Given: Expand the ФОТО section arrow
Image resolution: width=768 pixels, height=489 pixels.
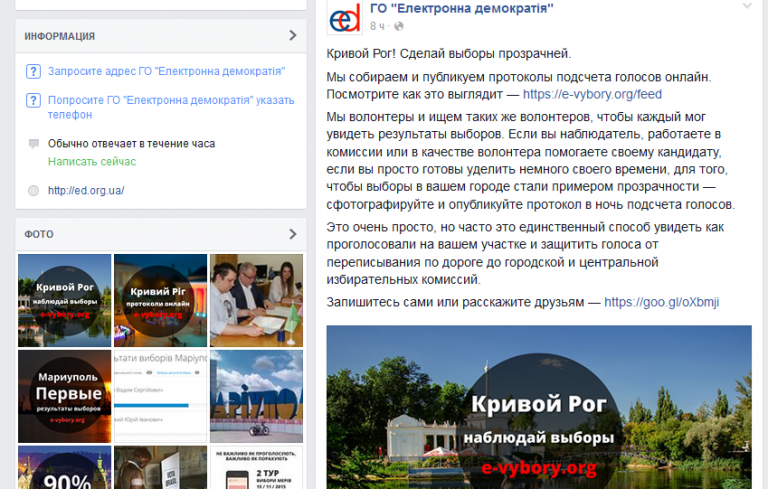Looking at the screenshot, I should pyautogui.click(x=293, y=234).
